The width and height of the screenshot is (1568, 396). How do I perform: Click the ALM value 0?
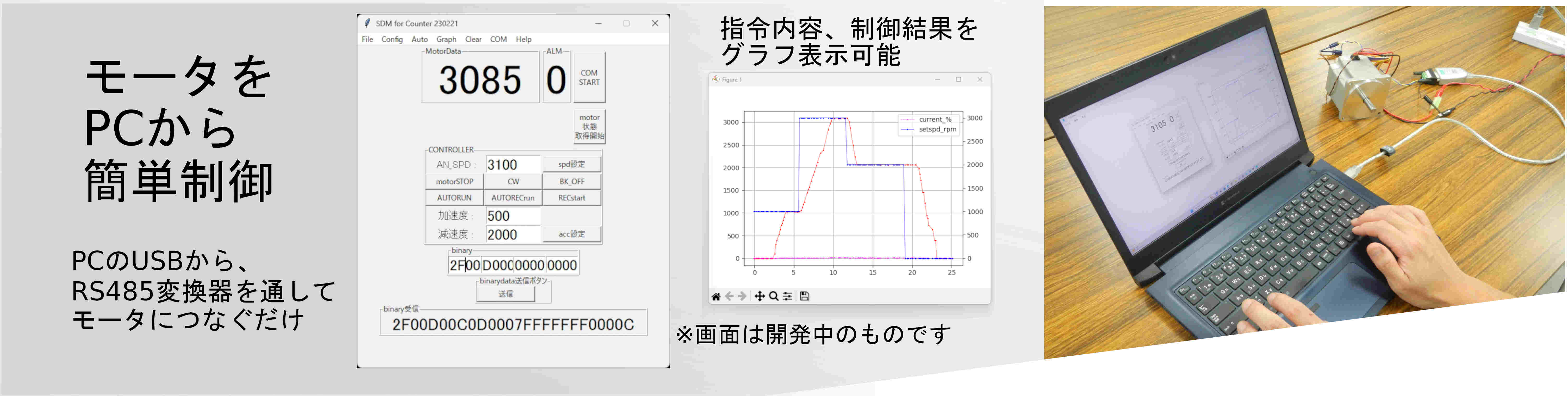(x=556, y=80)
